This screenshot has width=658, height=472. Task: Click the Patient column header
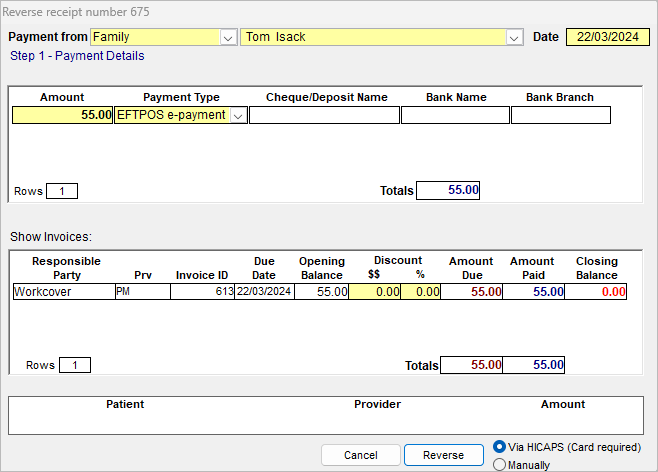[125, 404]
